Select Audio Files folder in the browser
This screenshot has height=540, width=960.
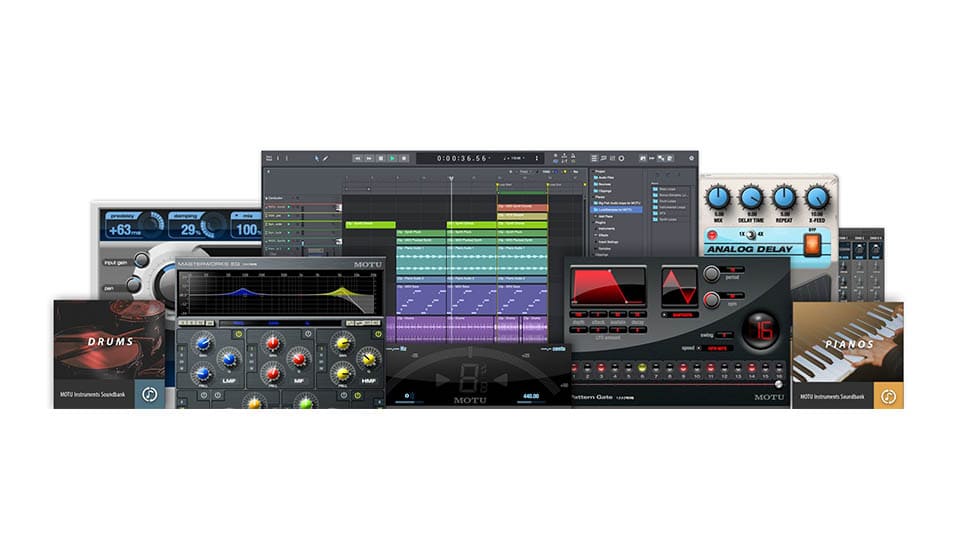coord(604,176)
